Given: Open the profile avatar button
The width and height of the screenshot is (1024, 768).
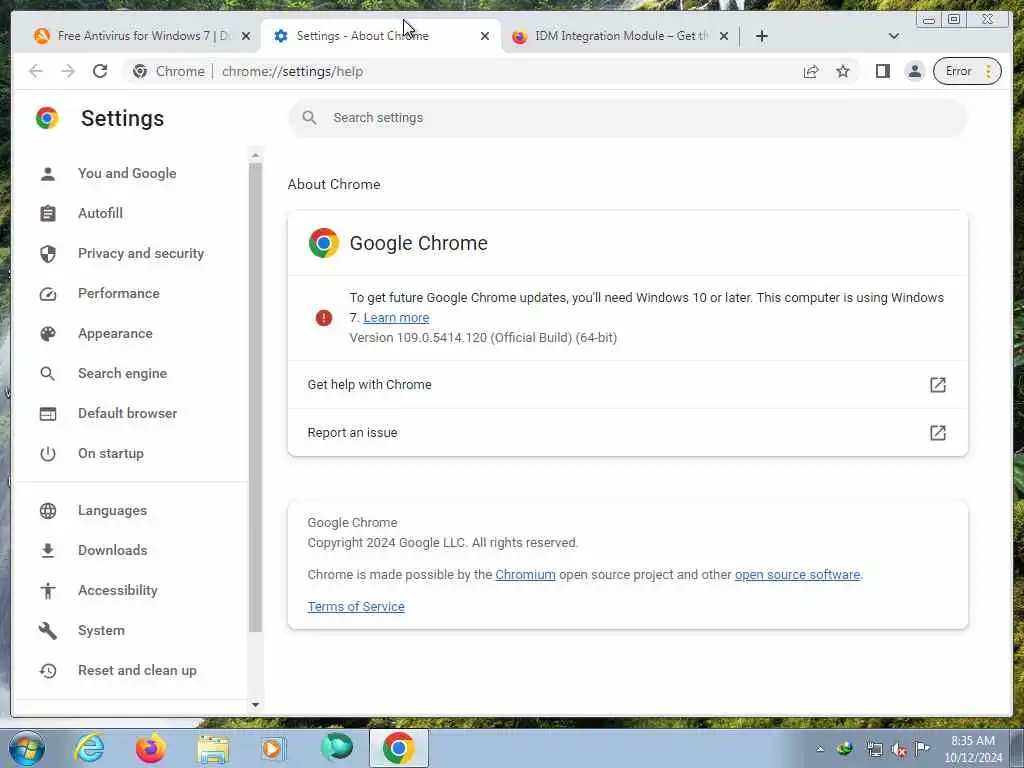Looking at the screenshot, I should pos(915,71).
